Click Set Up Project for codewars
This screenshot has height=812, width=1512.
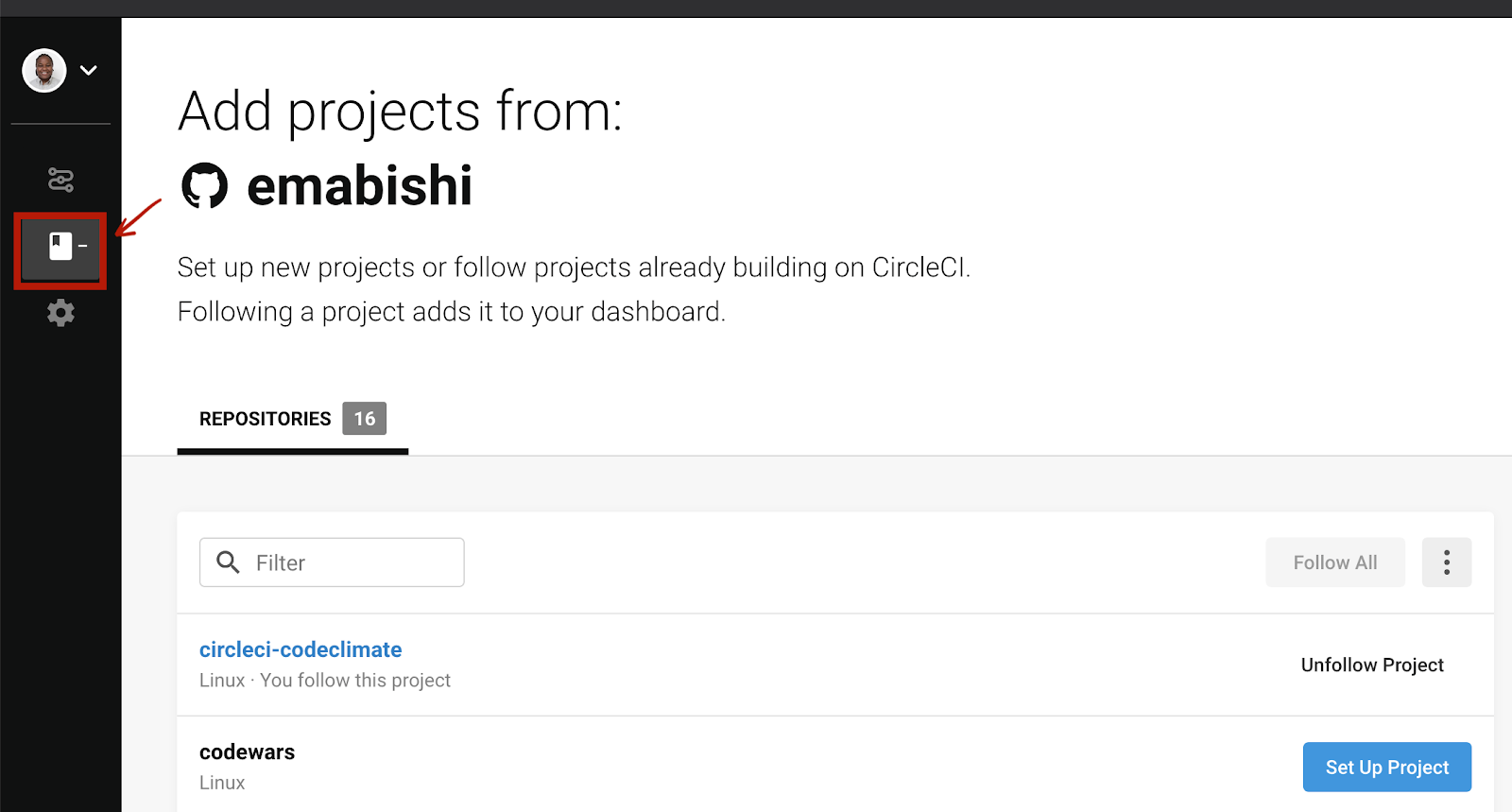(1386, 767)
